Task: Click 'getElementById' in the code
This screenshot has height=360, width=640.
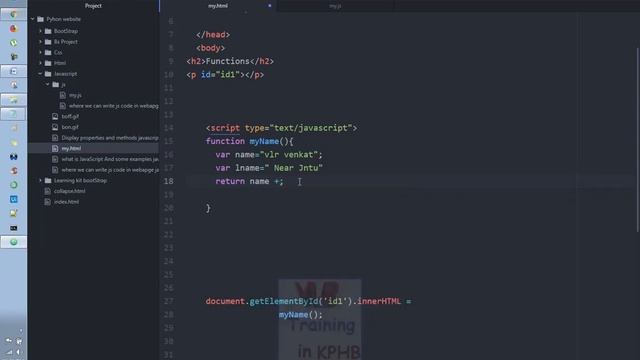Action: [x=283, y=301]
